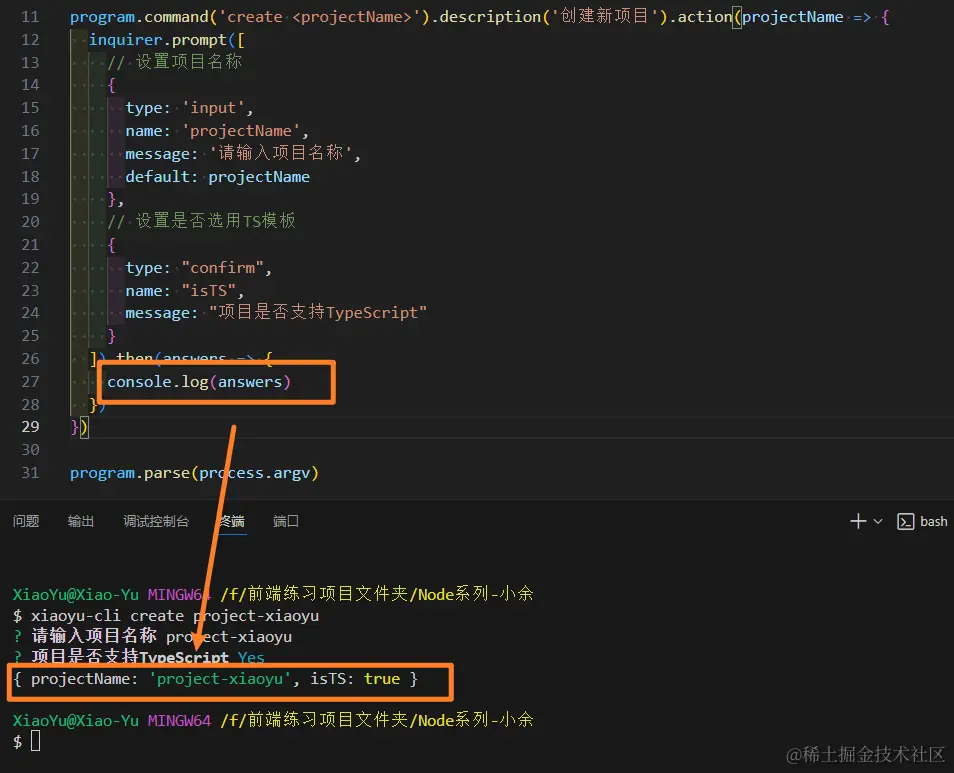Click name: "isTS" on line 23
This screenshot has height=773, width=954.
(x=184, y=291)
